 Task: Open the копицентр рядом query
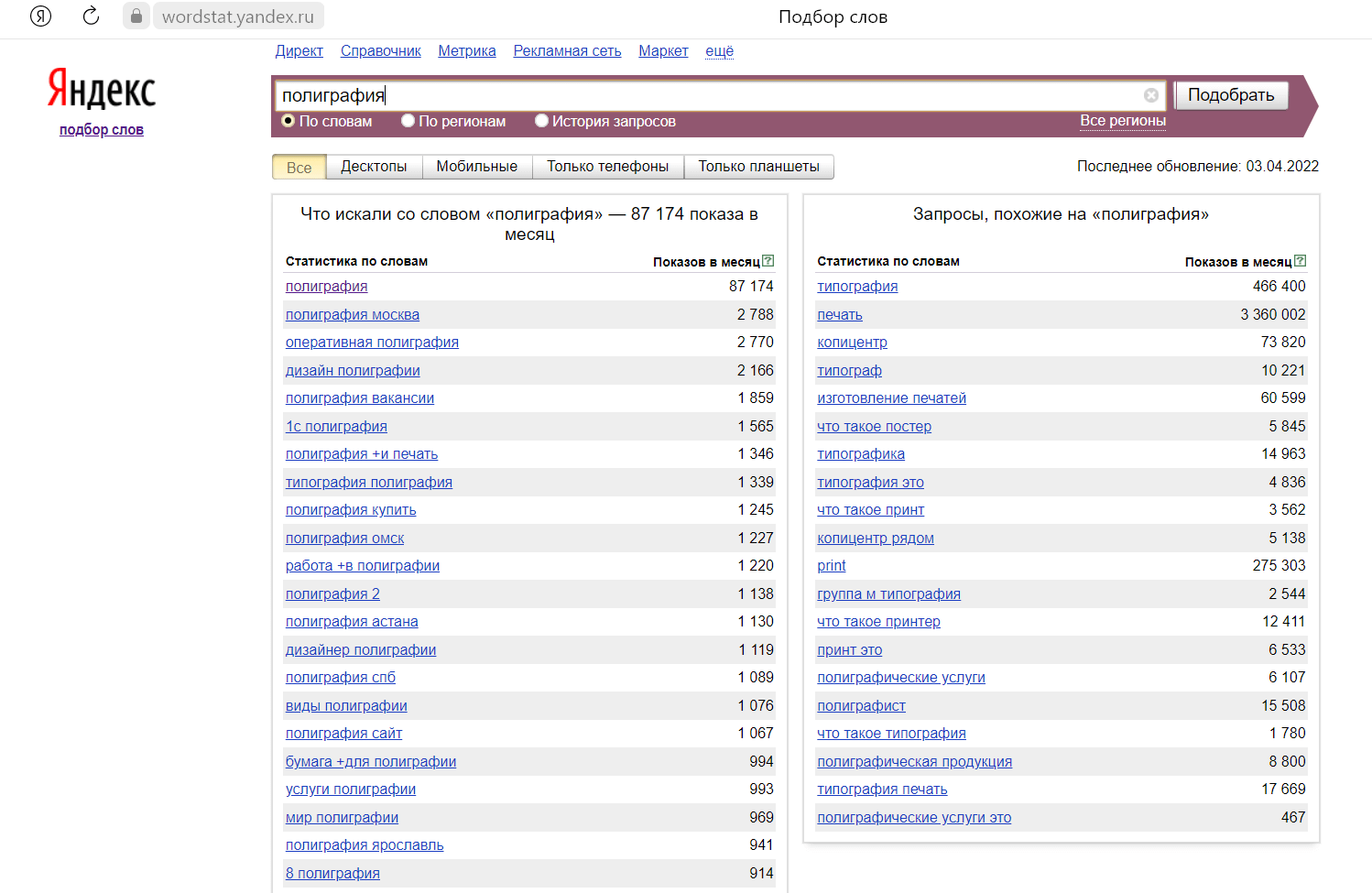tap(876, 539)
